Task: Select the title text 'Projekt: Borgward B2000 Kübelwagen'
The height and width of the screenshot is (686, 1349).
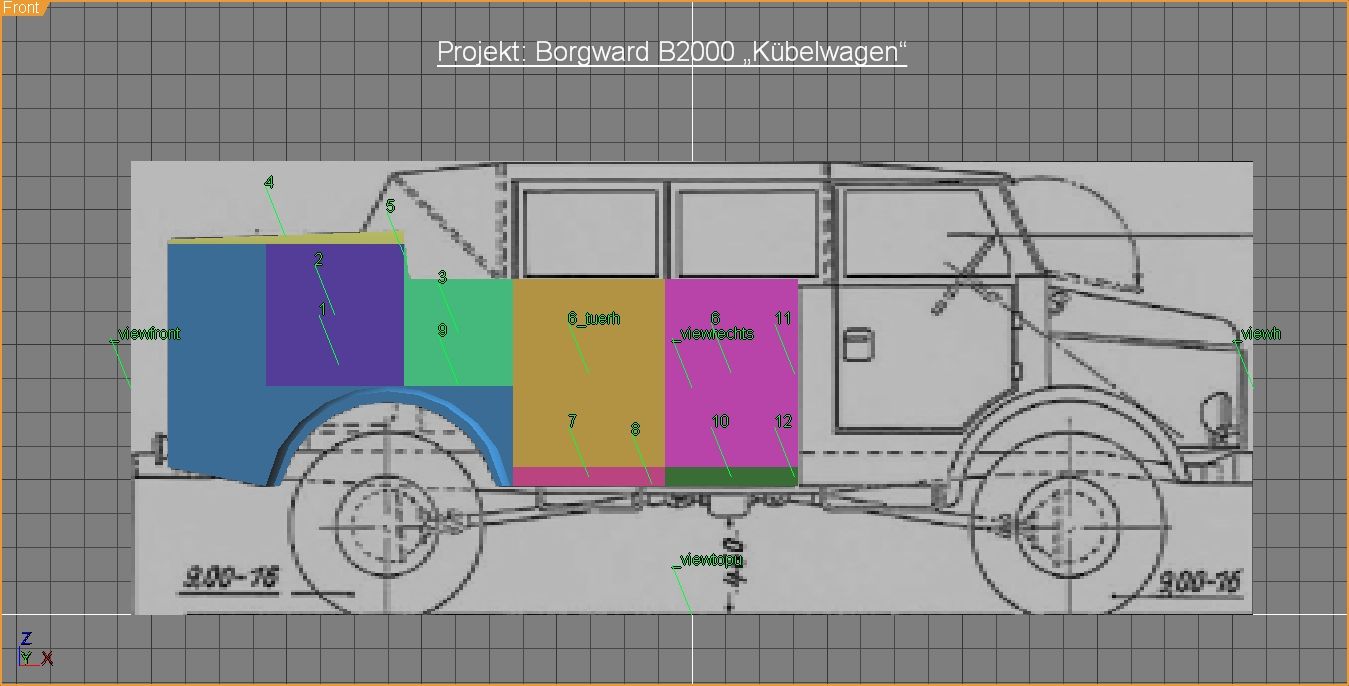Action: [672, 52]
